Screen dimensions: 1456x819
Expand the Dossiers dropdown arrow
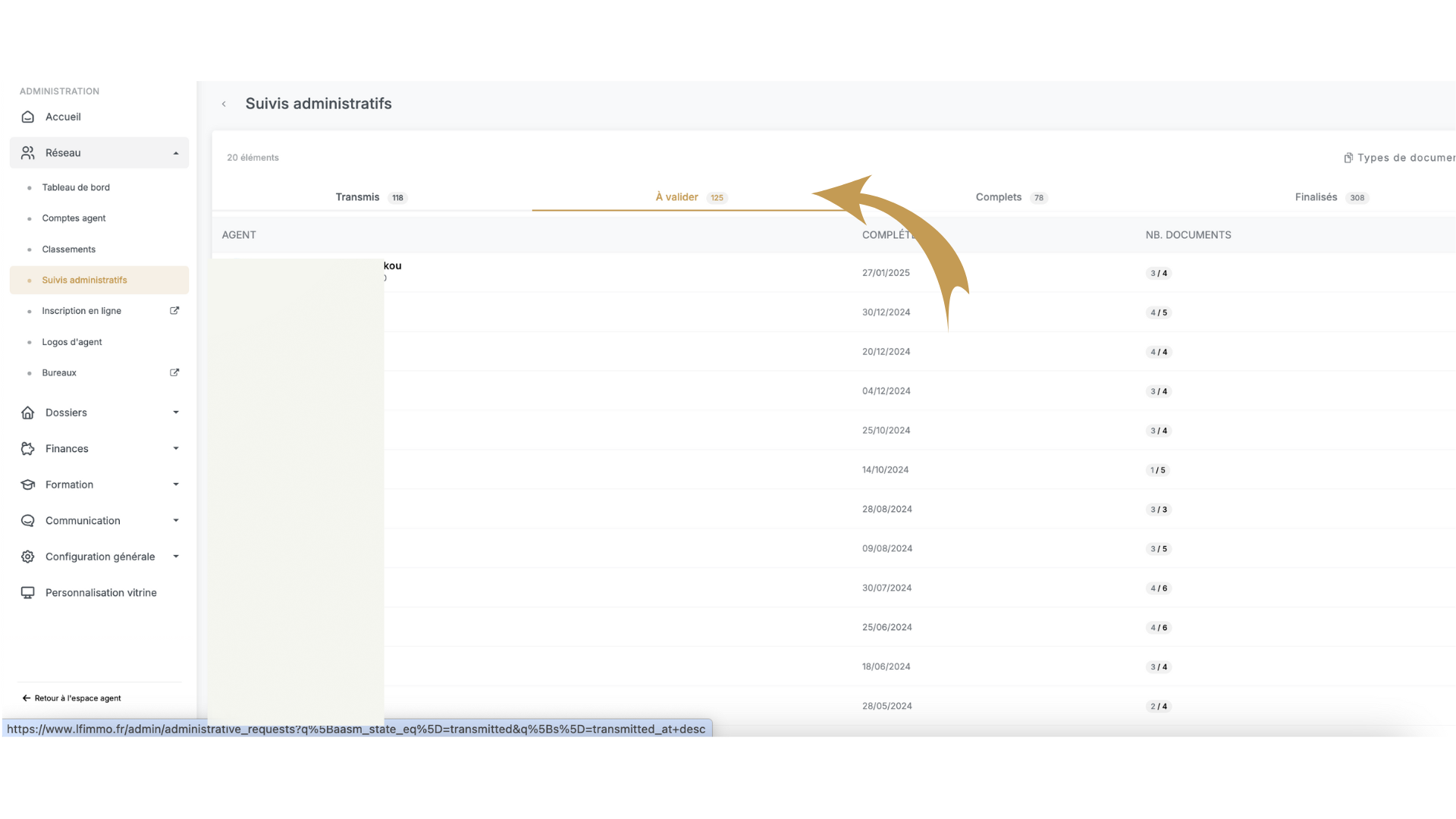click(176, 413)
